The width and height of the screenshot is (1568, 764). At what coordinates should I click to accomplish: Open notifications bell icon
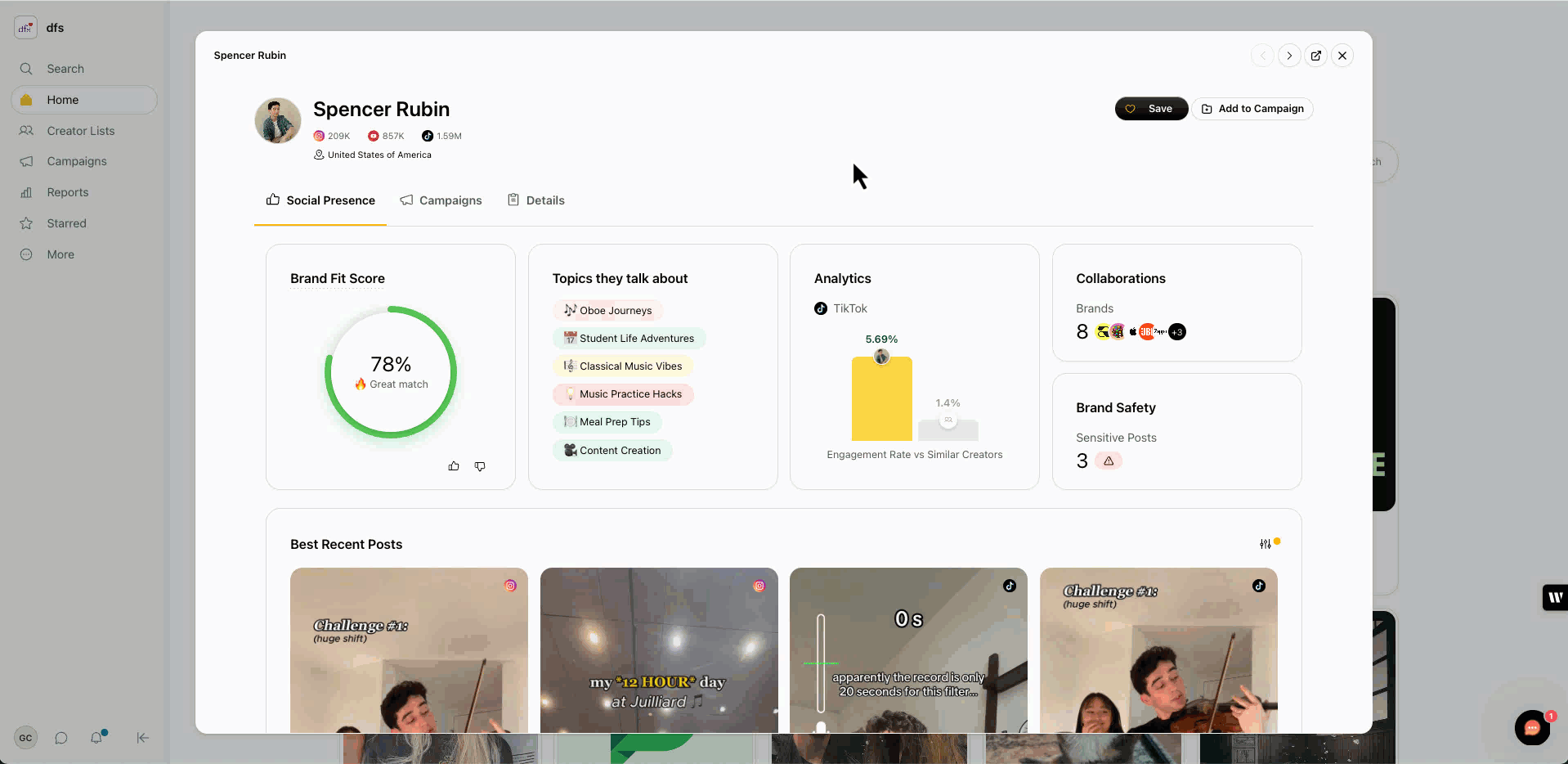[96, 738]
